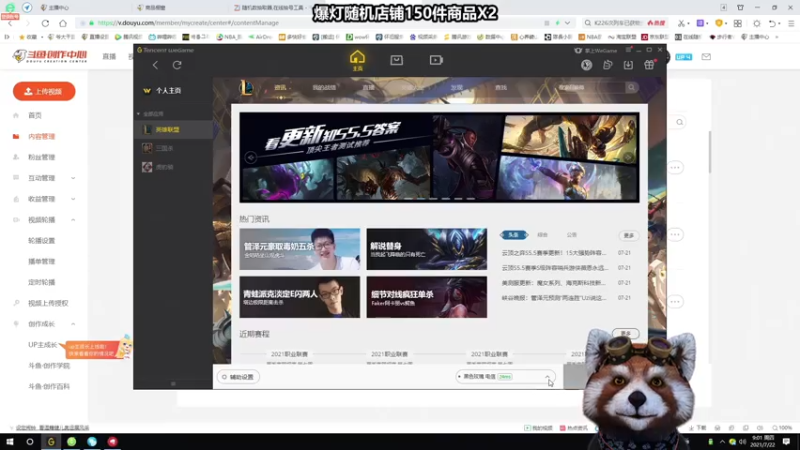Click 更多 for 近期赛程

click(x=626, y=333)
